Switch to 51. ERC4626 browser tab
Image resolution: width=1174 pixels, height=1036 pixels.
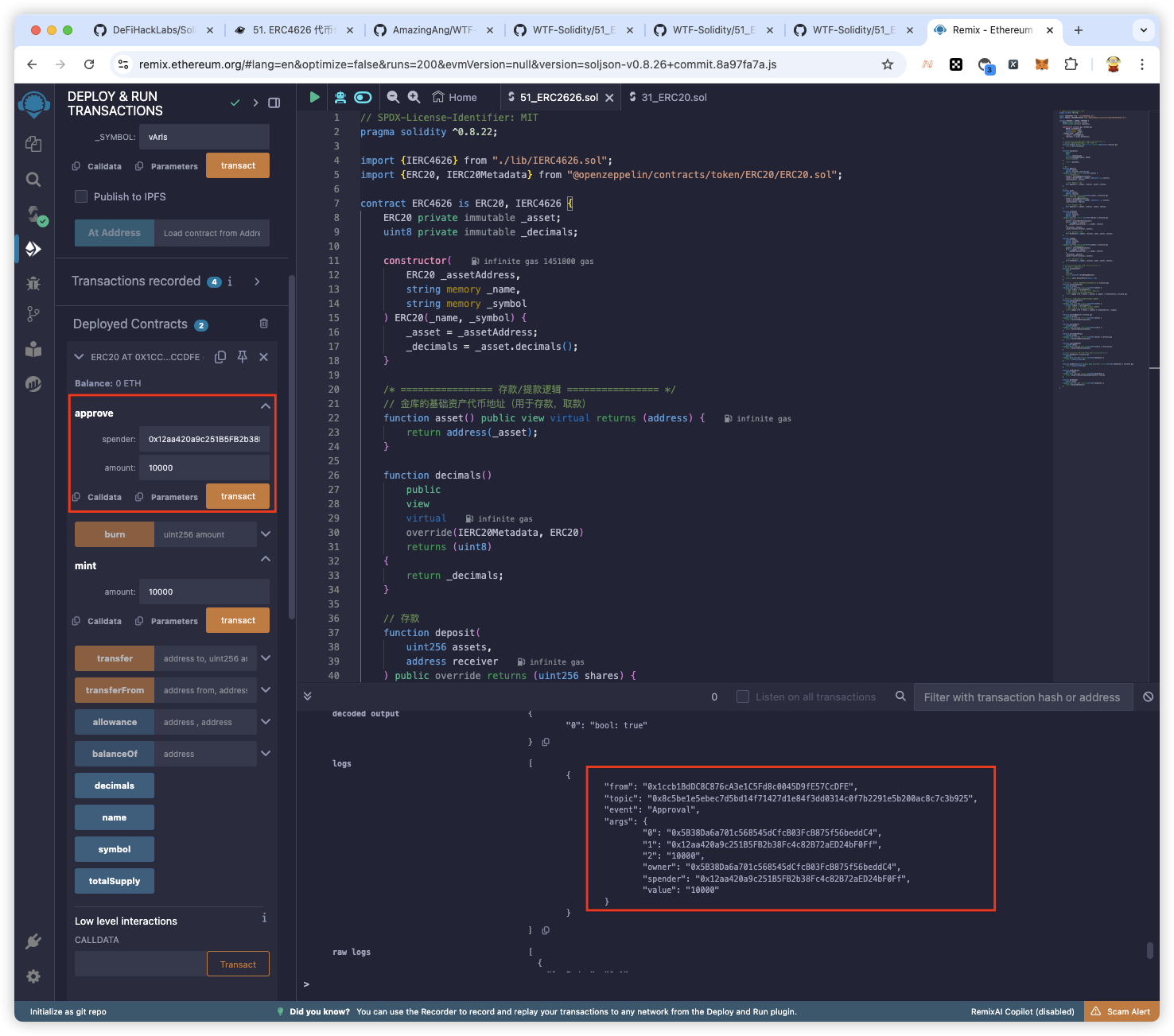(293, 30)
